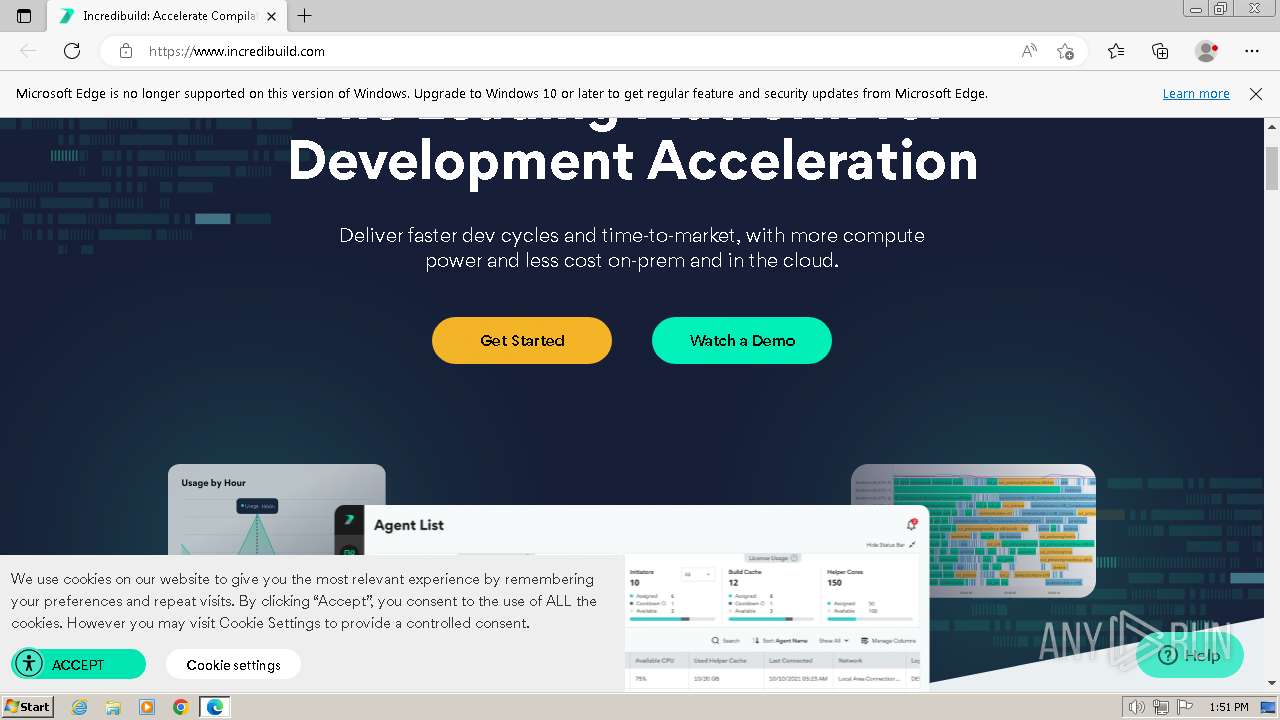Select the Microsoft Edge taskbar icon
Image resolution: width=1280 pixels, height=720 pixels.
pos(215,707)
